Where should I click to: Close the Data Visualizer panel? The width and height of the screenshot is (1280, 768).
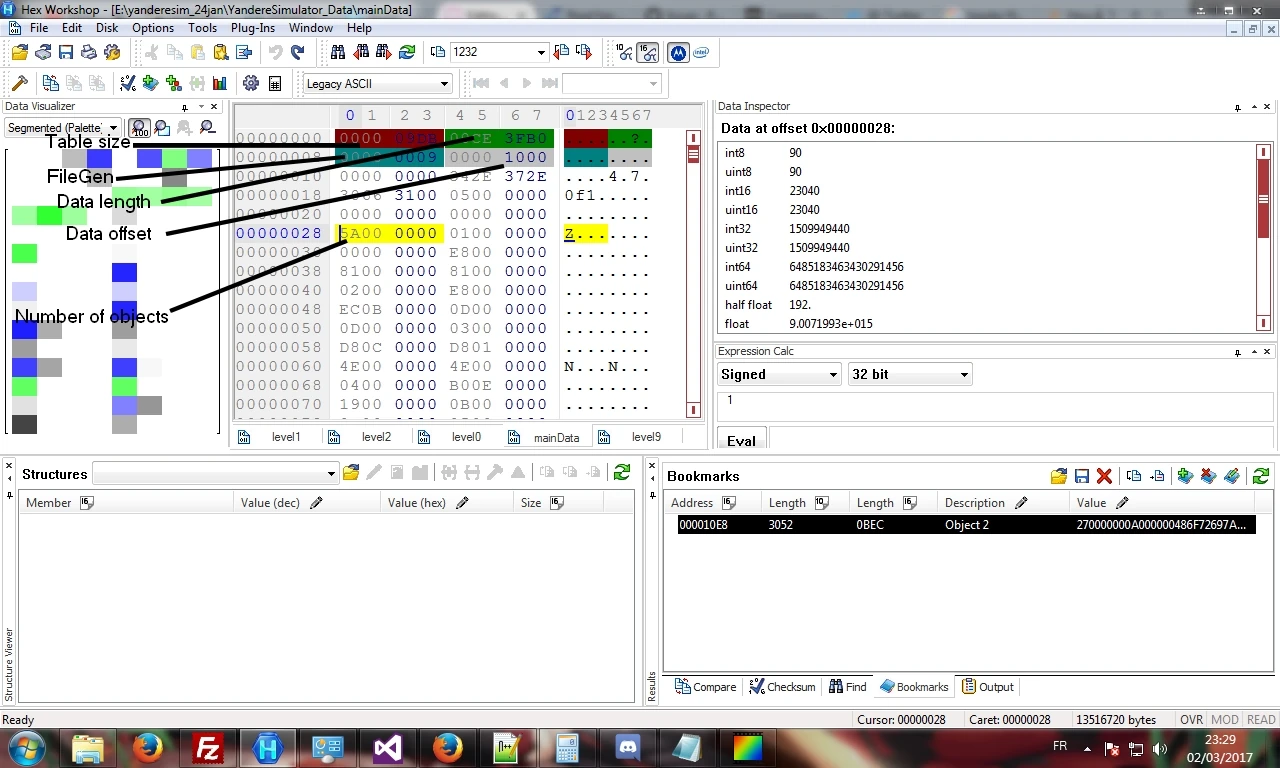pyautogui.click(x=215, y=106)
